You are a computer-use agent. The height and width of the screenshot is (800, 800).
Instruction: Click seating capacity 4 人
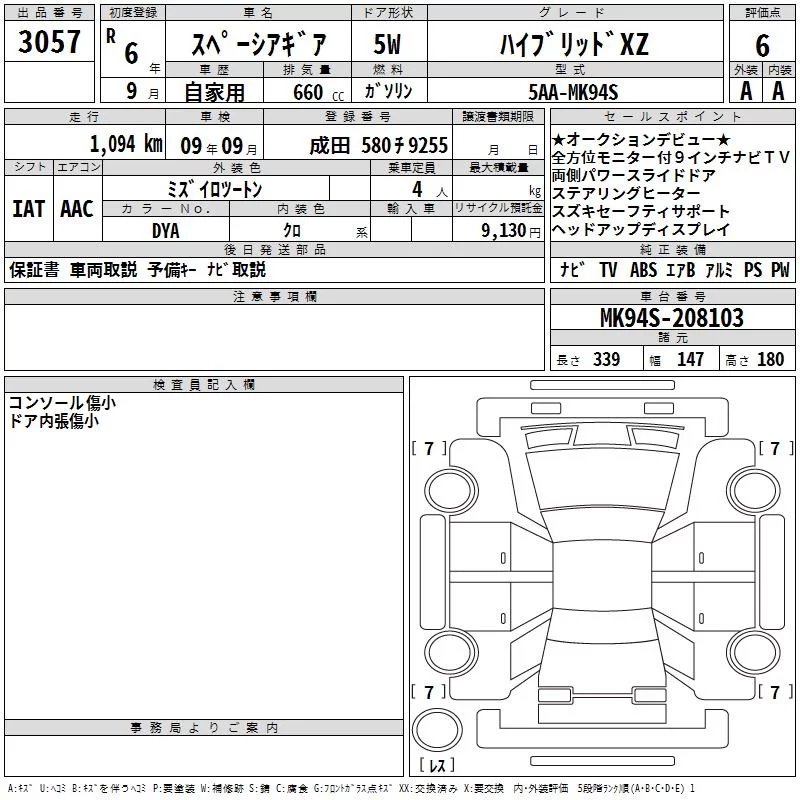click(430, 190)
